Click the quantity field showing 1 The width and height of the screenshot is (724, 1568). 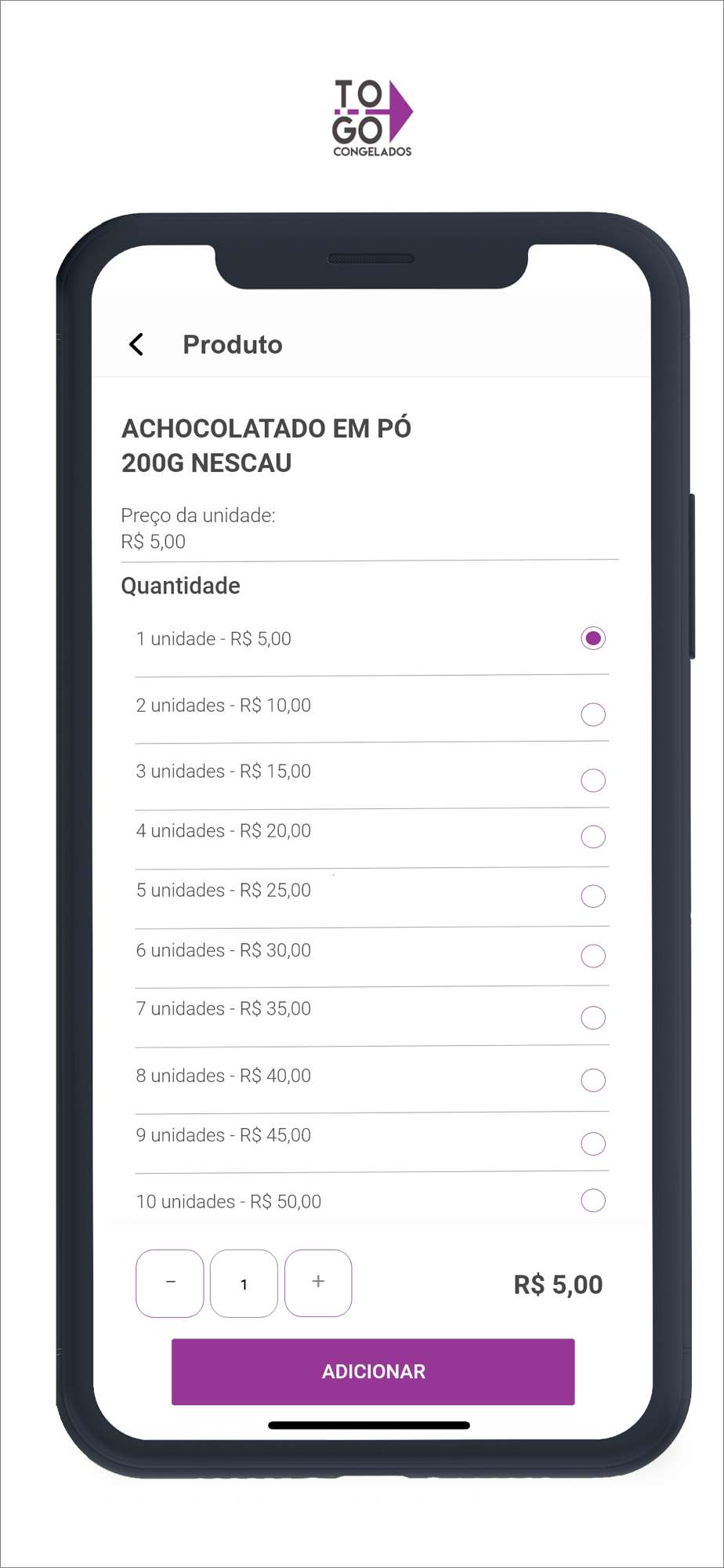244,1283
